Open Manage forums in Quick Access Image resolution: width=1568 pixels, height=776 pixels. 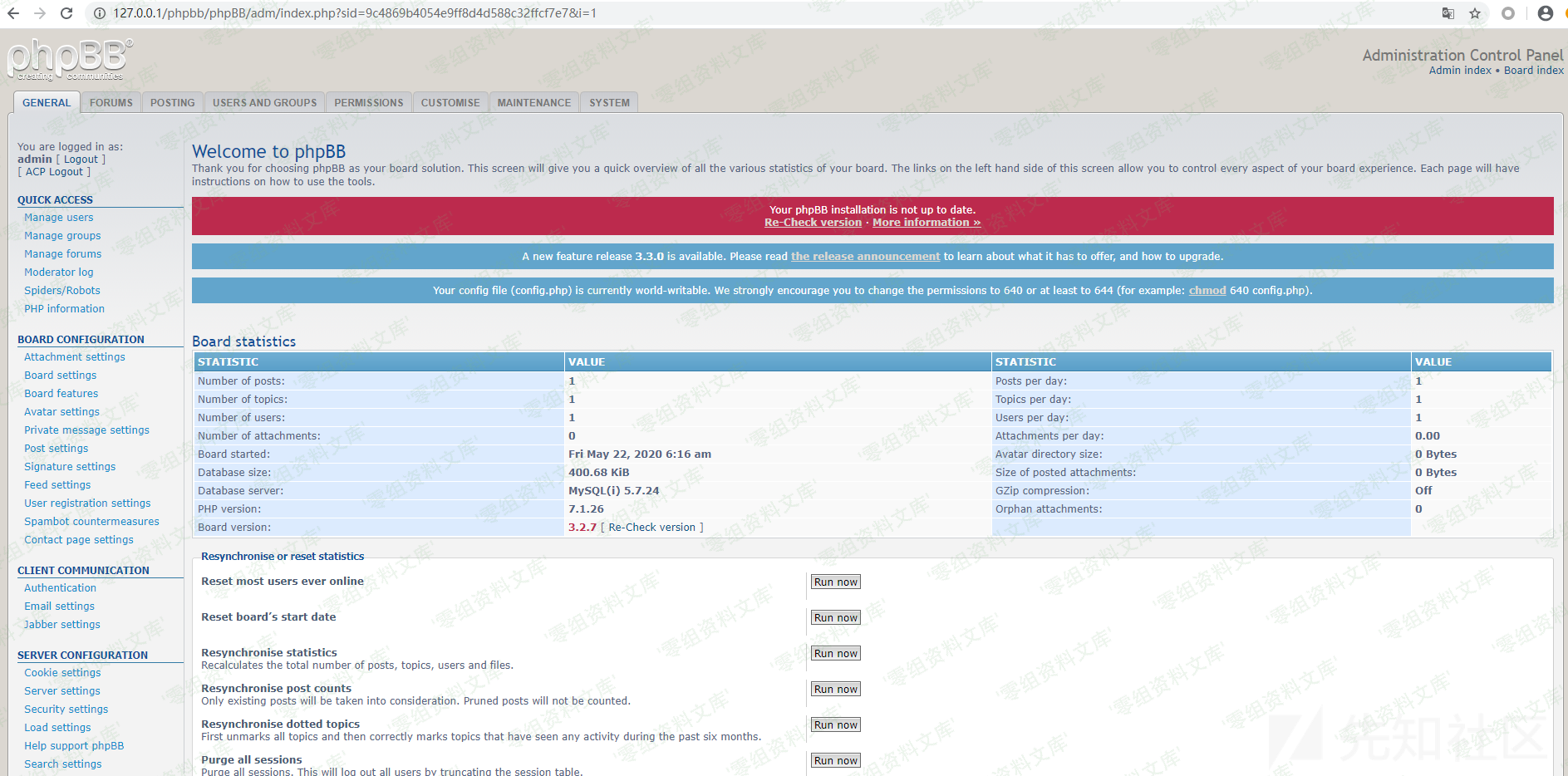pyautogui.click(x=63, y=254)
